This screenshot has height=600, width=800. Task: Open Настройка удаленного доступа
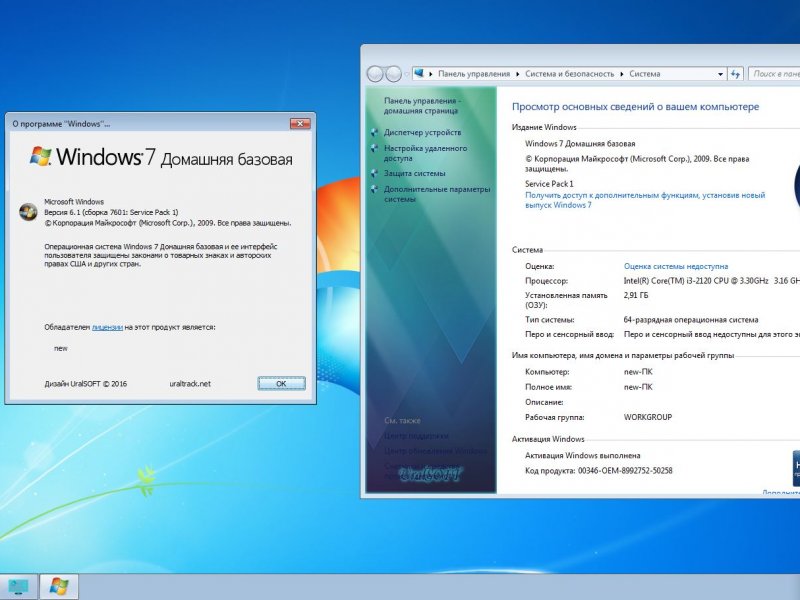pos(425,153)
